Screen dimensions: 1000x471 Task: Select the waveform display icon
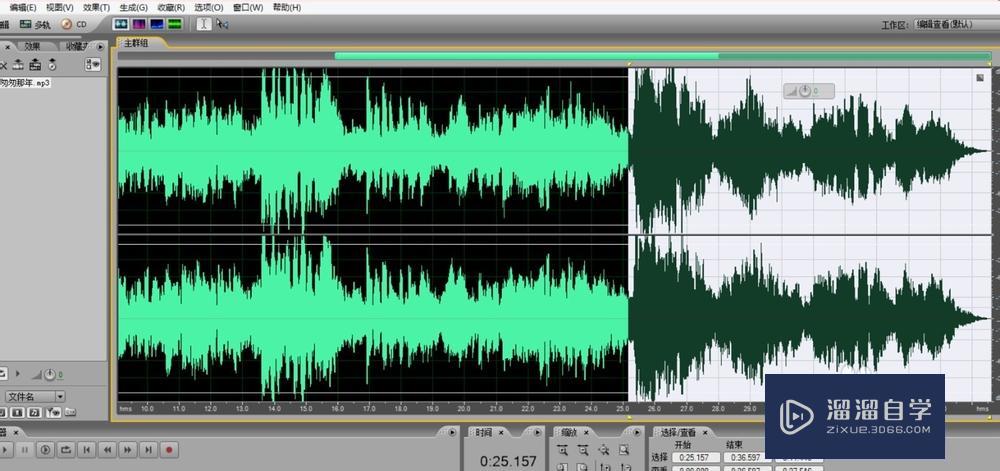121,24
